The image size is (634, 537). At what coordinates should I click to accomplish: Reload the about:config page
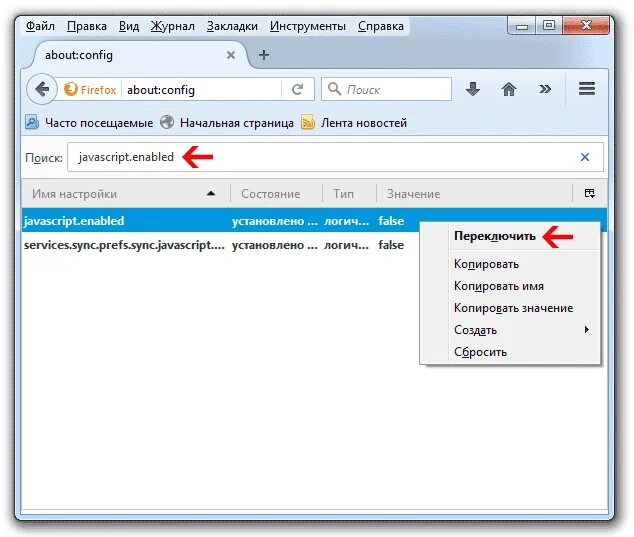tap(298, 89)
